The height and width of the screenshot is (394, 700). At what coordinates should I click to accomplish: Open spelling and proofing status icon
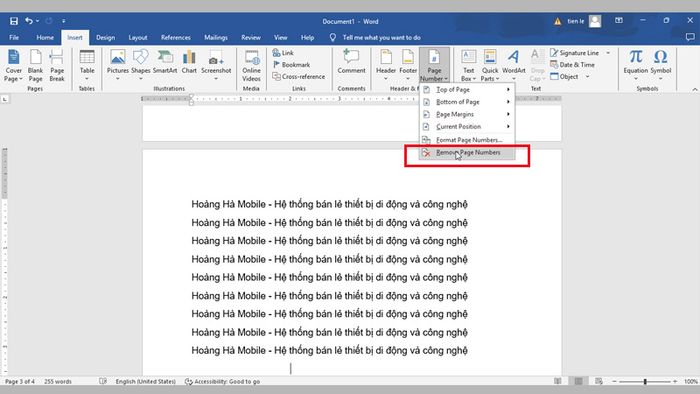pyautogui.click(x=103, y=382)
